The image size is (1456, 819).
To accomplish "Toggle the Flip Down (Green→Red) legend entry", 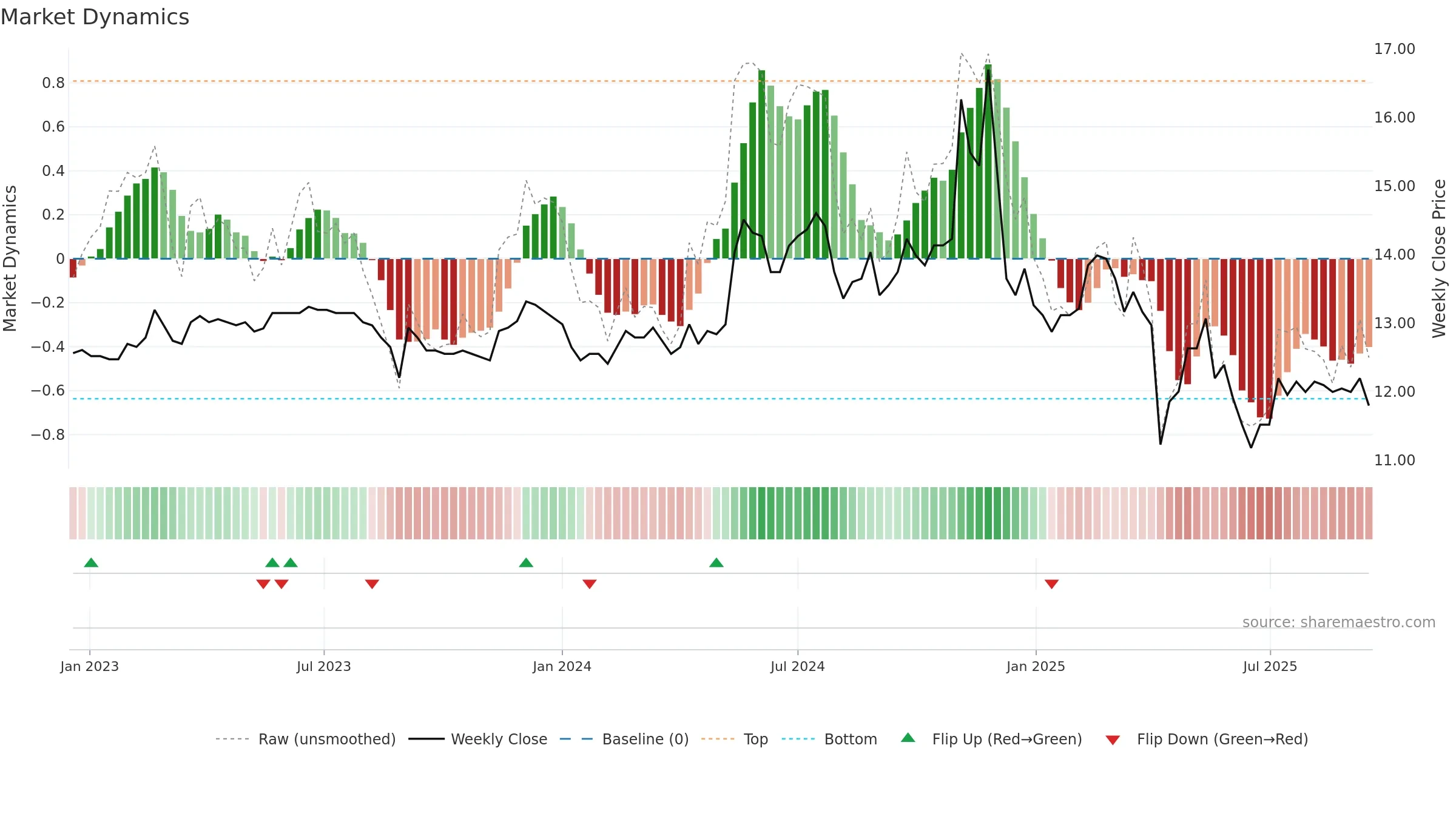I will click(1206, 739).
